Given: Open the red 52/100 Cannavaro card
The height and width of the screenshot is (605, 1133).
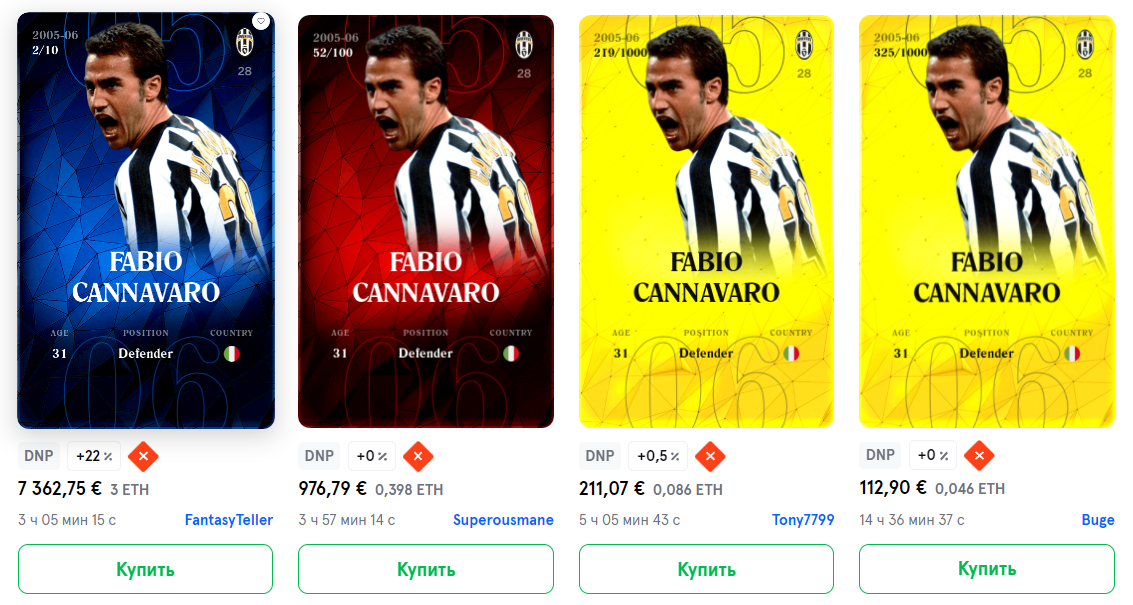Looking at the screenshot, I should (426, 221).
